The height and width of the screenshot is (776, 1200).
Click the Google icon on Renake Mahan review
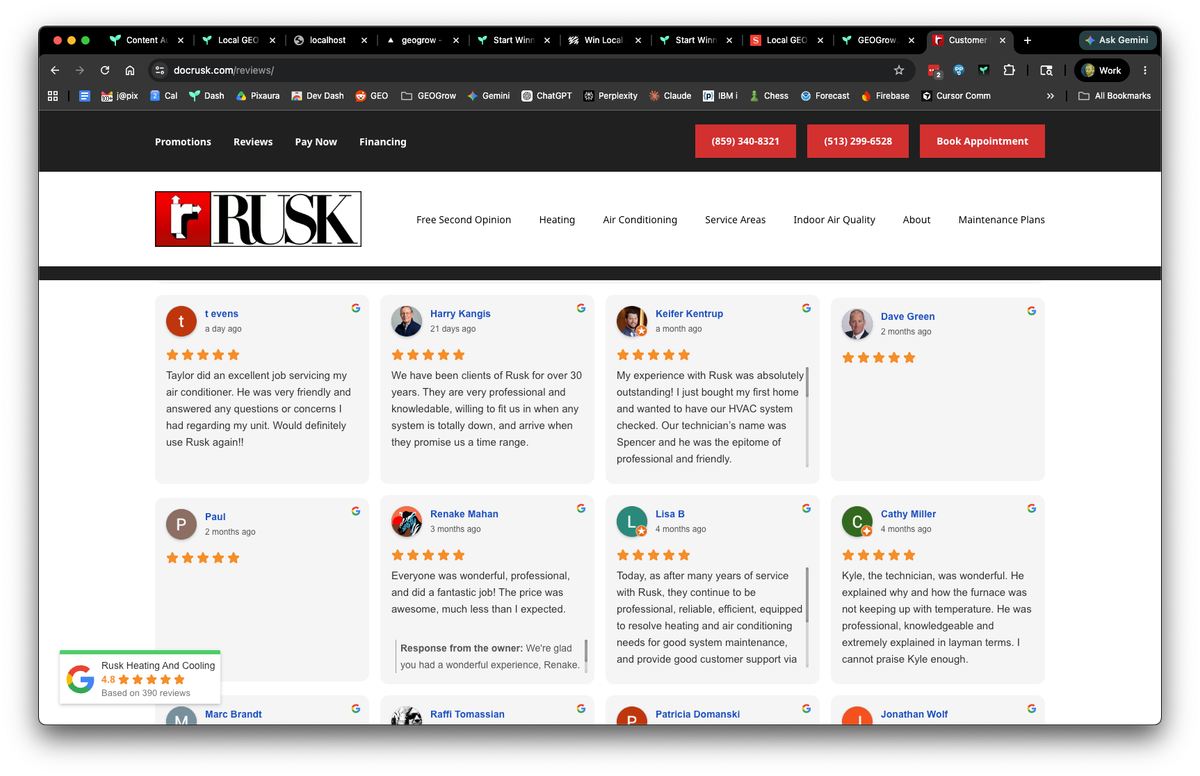click(x=581, y=508)
